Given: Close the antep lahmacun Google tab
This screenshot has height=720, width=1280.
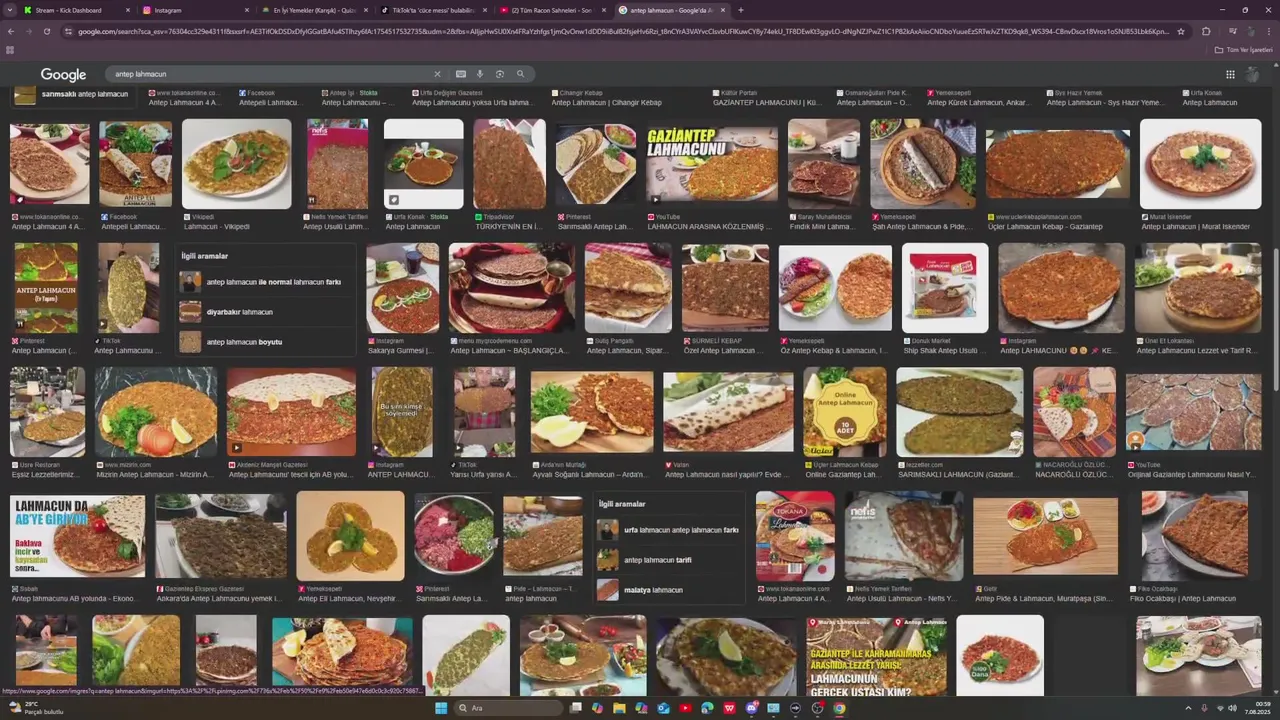Looking at the screenshot, I should [x=723, y=10].
